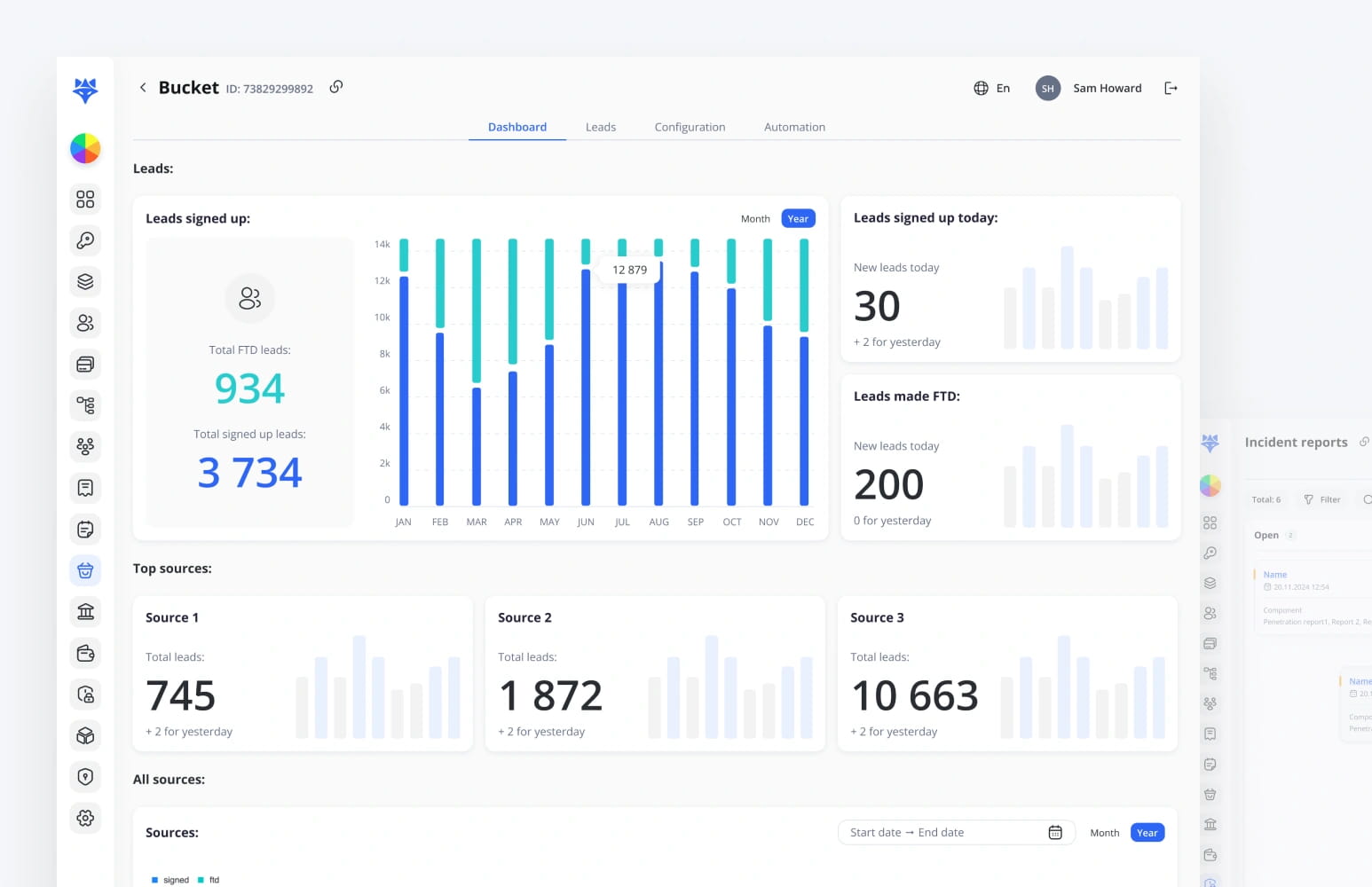
Task: Select Year in Leads signed up chart
Action: tap(798, 219)
